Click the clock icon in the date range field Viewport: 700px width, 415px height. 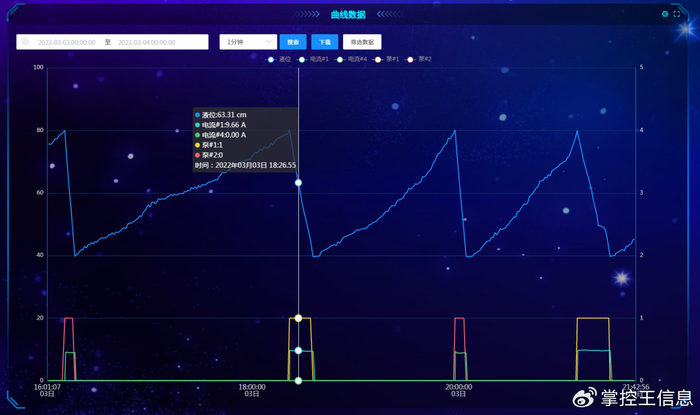coord(25,42)
